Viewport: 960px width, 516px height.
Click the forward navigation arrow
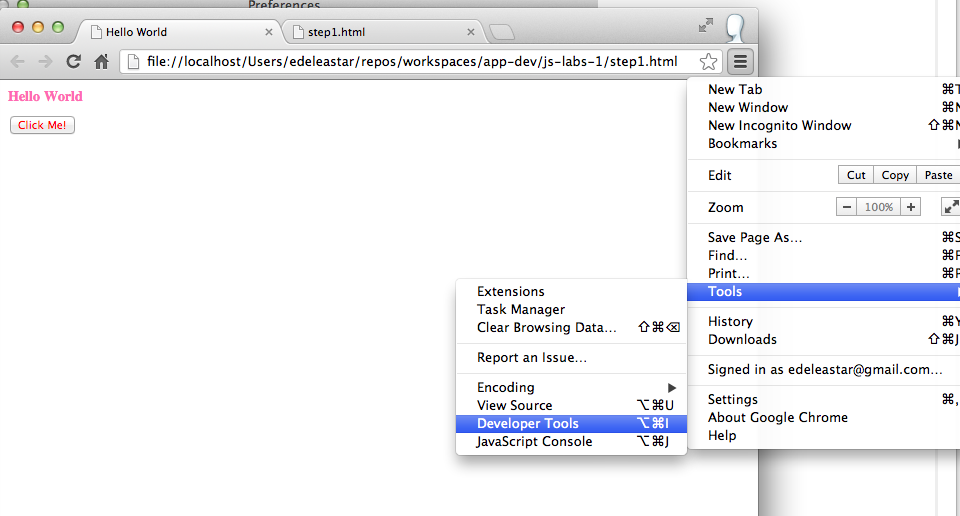tap(45, 62)
